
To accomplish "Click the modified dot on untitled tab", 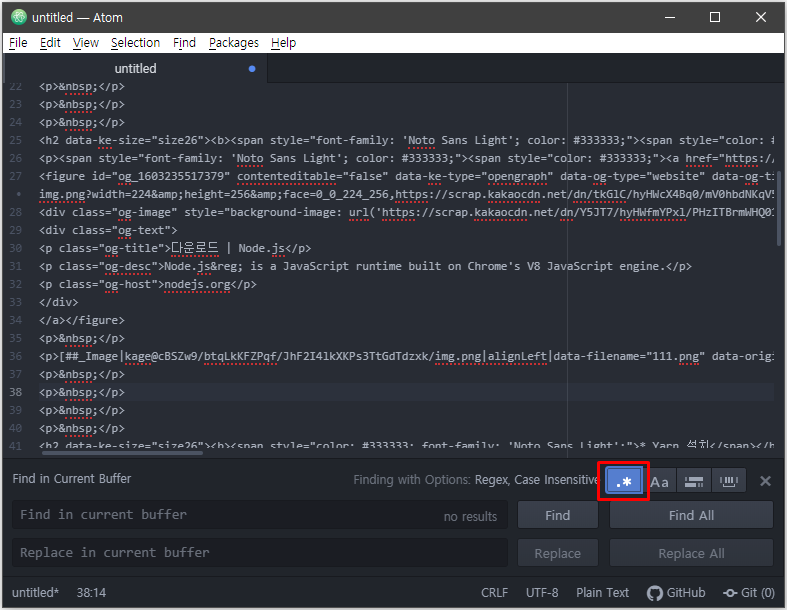I will click(252, 69).
